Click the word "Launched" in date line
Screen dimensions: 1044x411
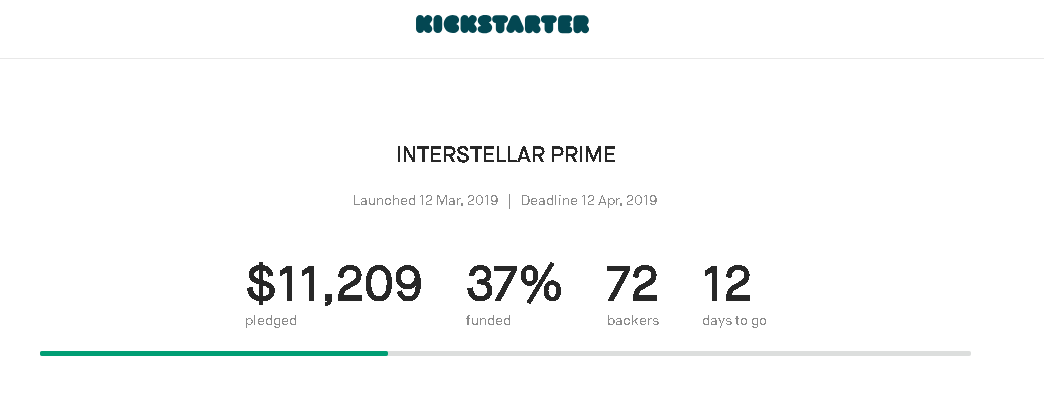383,200
